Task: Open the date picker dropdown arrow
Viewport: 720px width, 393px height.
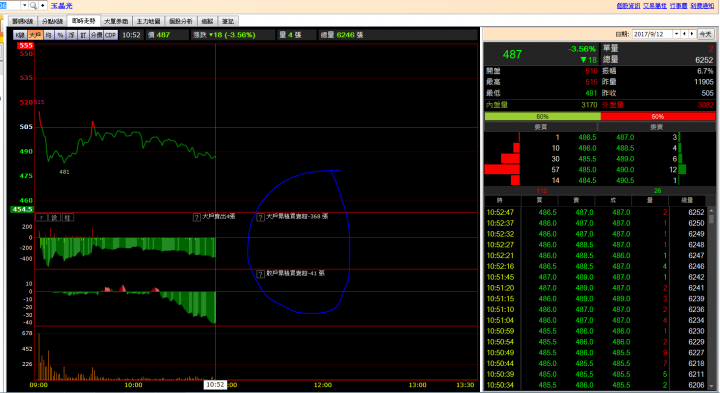Action: 676,34
